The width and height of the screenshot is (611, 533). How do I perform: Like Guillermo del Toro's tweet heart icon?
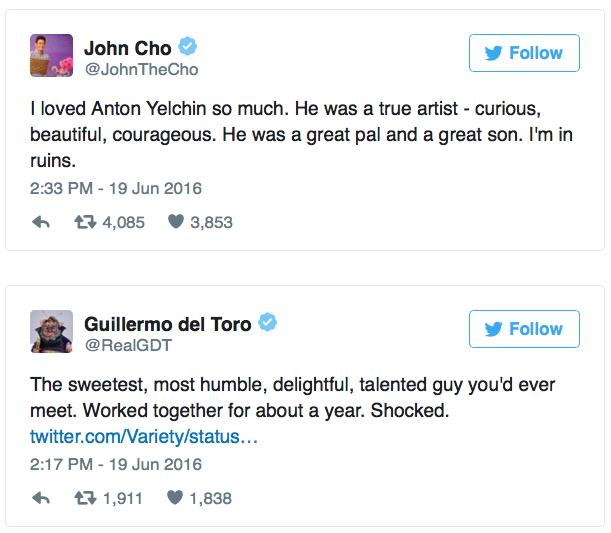tap(175, 498)
